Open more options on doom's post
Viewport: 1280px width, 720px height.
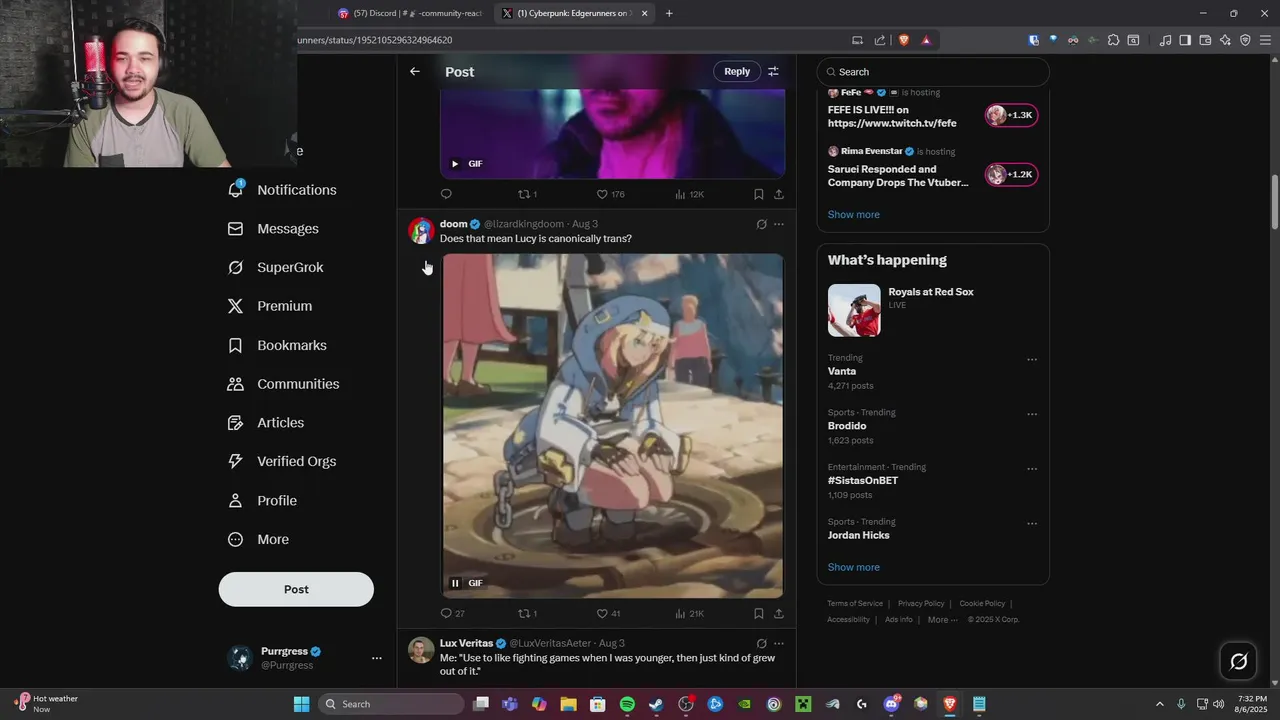779,224
